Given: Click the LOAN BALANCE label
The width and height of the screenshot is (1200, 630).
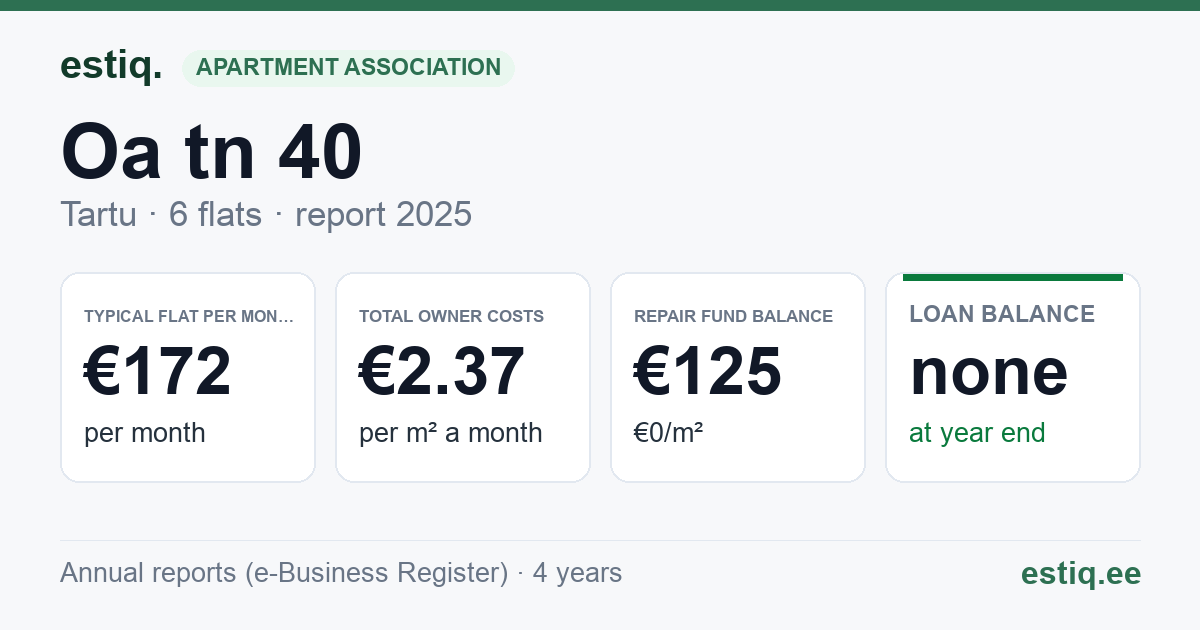Looking at the screenshot, I should 1002,314.
